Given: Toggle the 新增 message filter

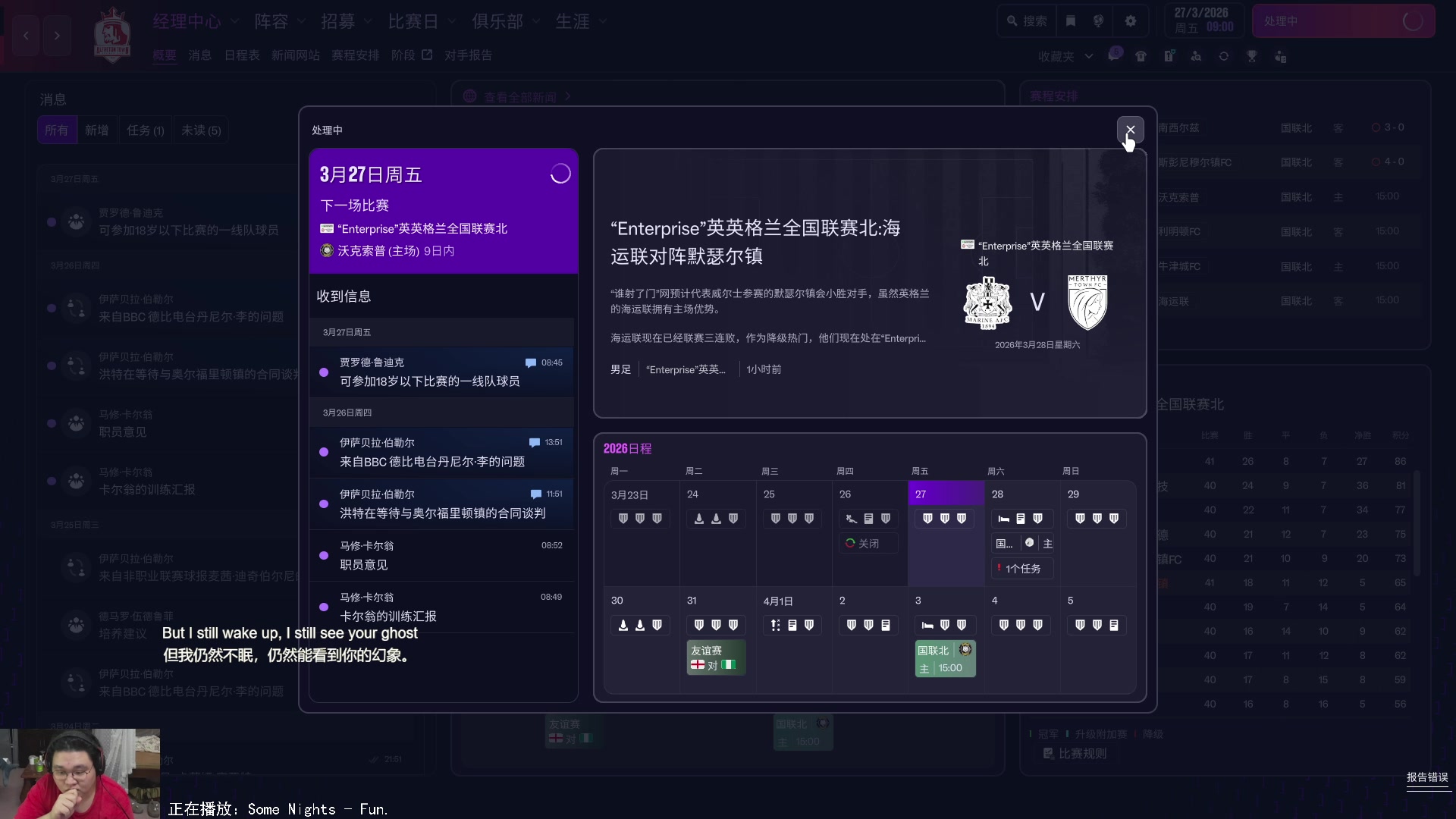Looking at the screenshot, I should (97, 130).
